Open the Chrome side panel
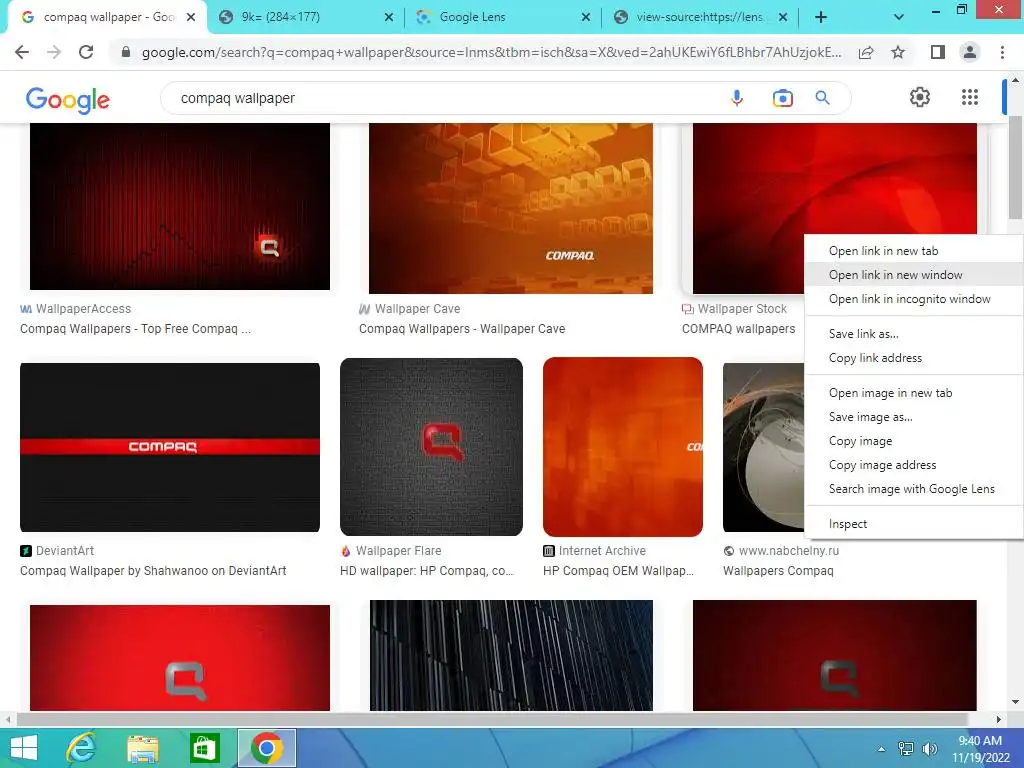1024x768 pixels. click(938, 52)
